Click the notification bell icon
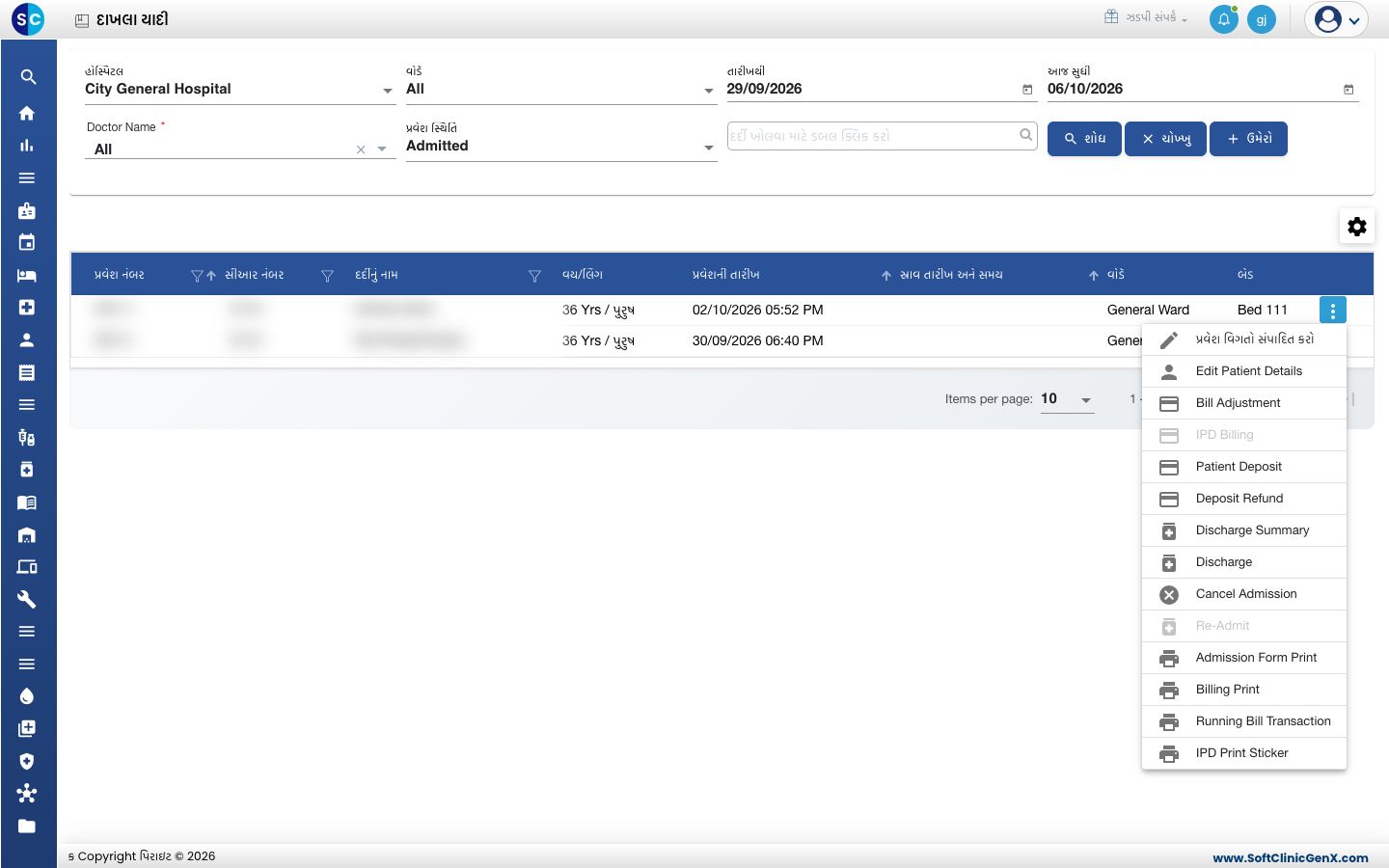 pos(1223,19)
